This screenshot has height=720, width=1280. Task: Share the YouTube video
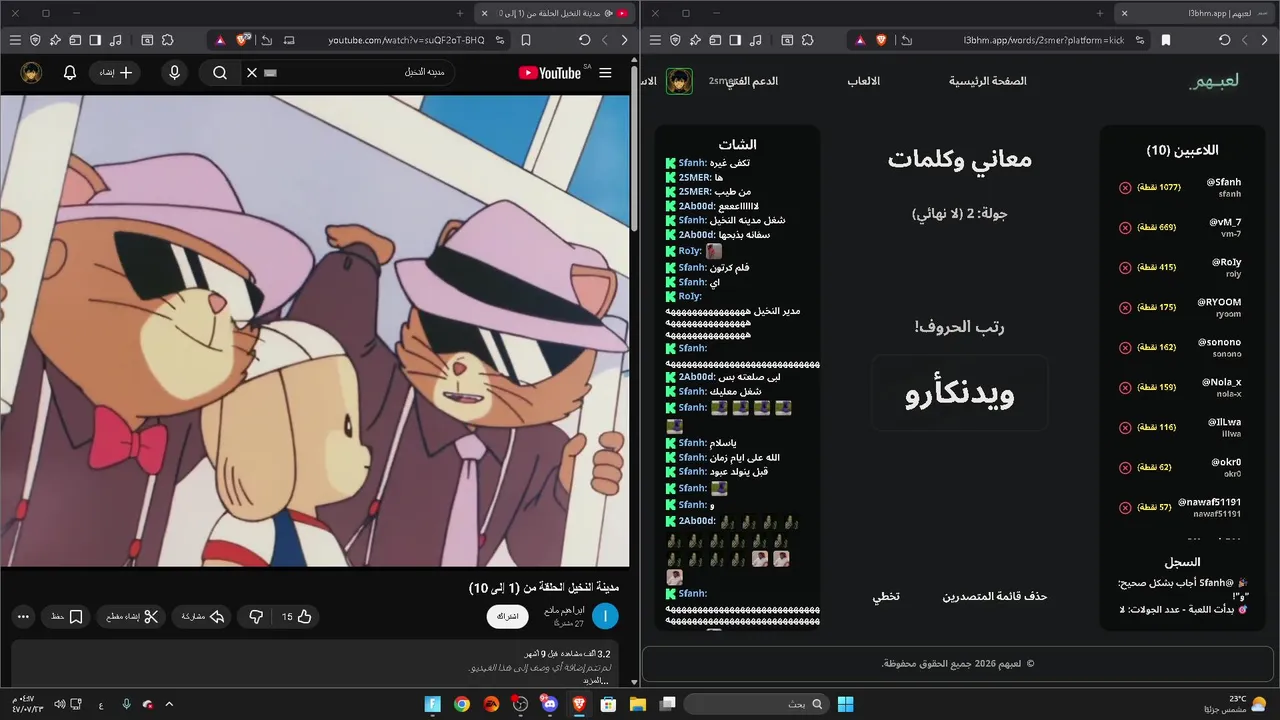coord(202,617)
